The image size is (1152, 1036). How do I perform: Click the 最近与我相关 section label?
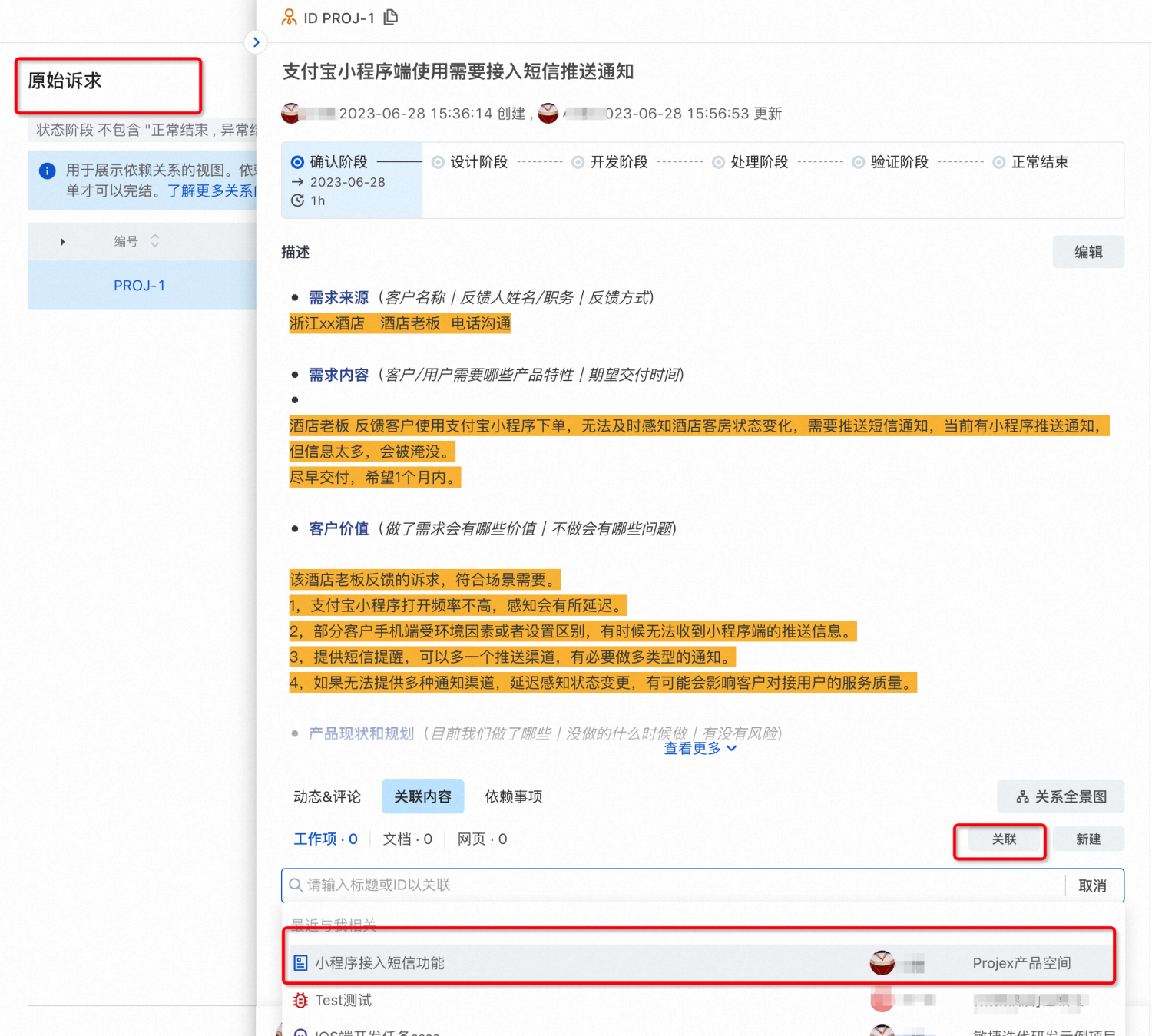(x=334, y=925)
